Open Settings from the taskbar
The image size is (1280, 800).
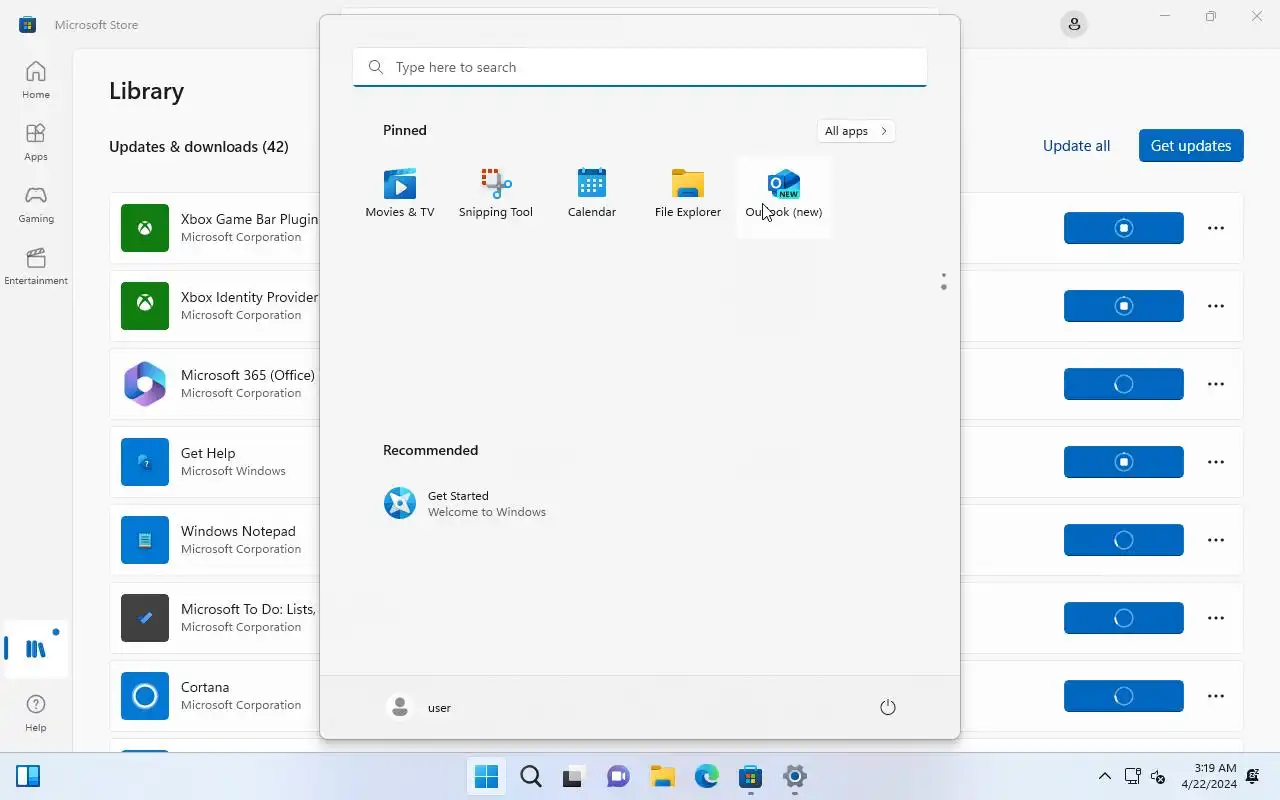[795, 776]
